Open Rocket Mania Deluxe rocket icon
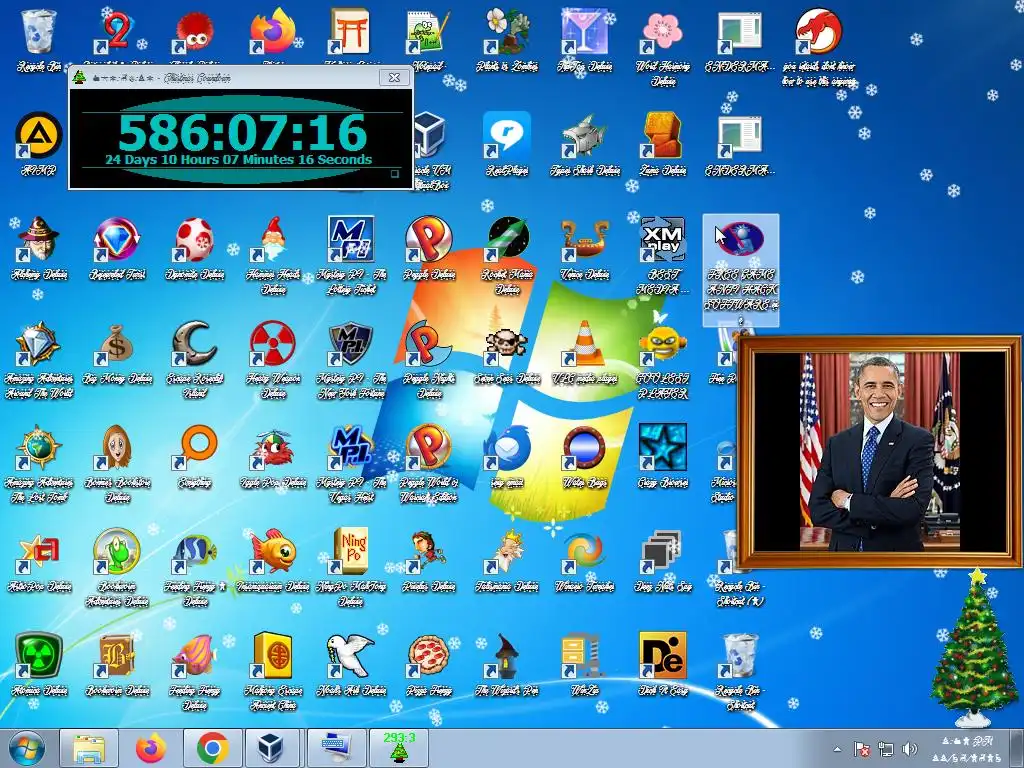The image size is (1024, 768). point(507,240)
